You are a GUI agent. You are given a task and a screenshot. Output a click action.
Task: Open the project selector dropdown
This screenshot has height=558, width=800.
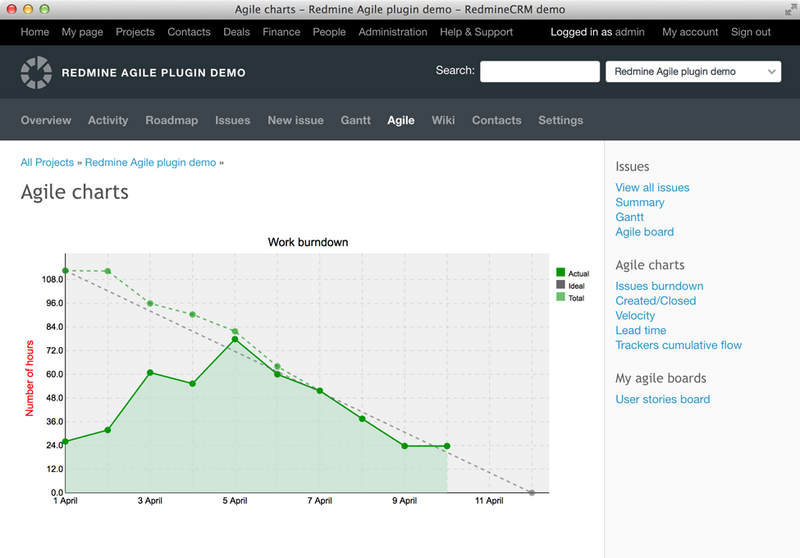click(693, 72)
